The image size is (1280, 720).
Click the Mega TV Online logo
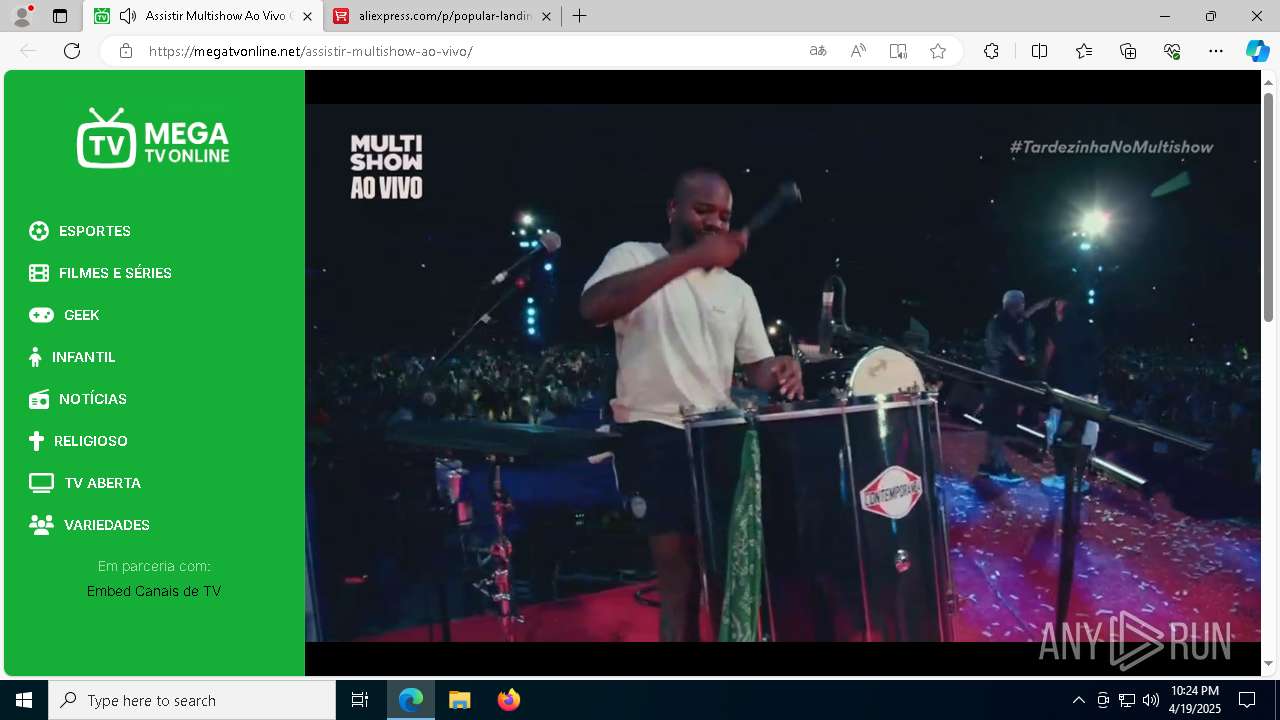153,138
